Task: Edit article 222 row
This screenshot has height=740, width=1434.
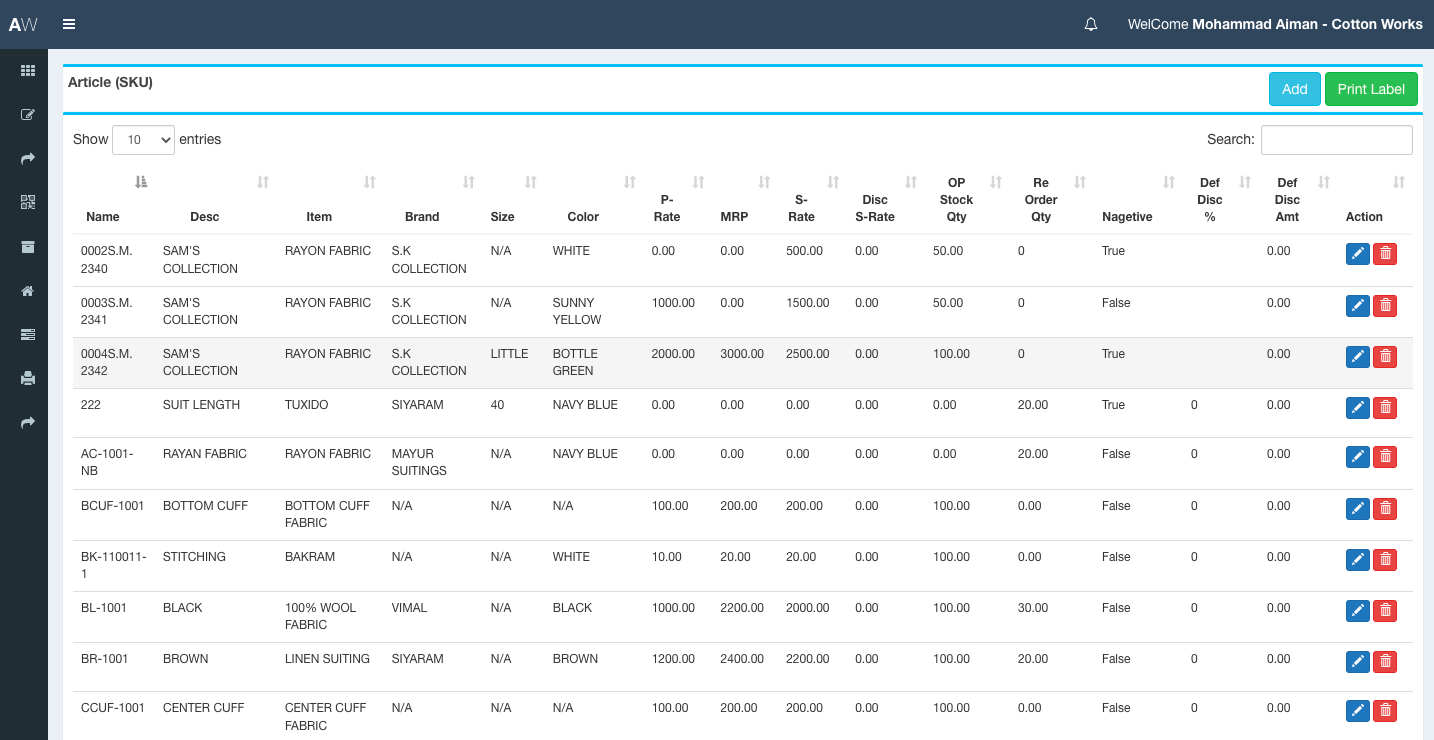Action: 1358,408
